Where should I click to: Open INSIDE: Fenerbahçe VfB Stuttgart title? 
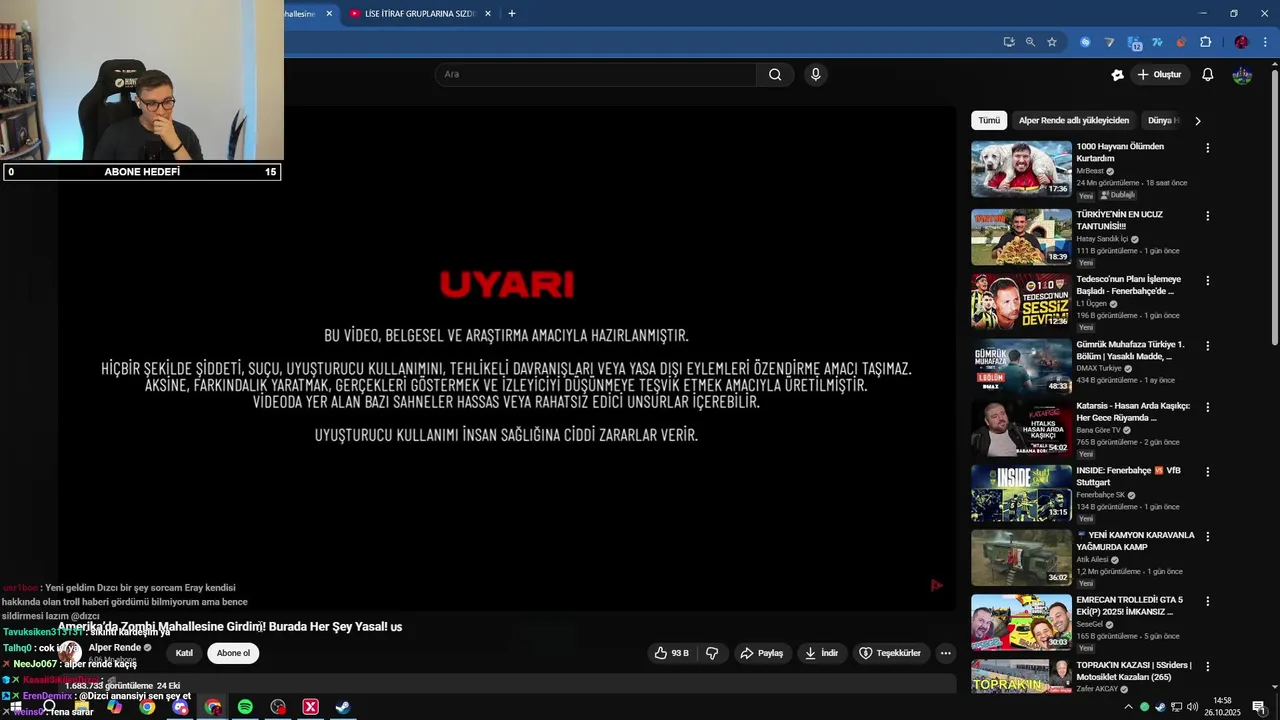[1129, 476]
